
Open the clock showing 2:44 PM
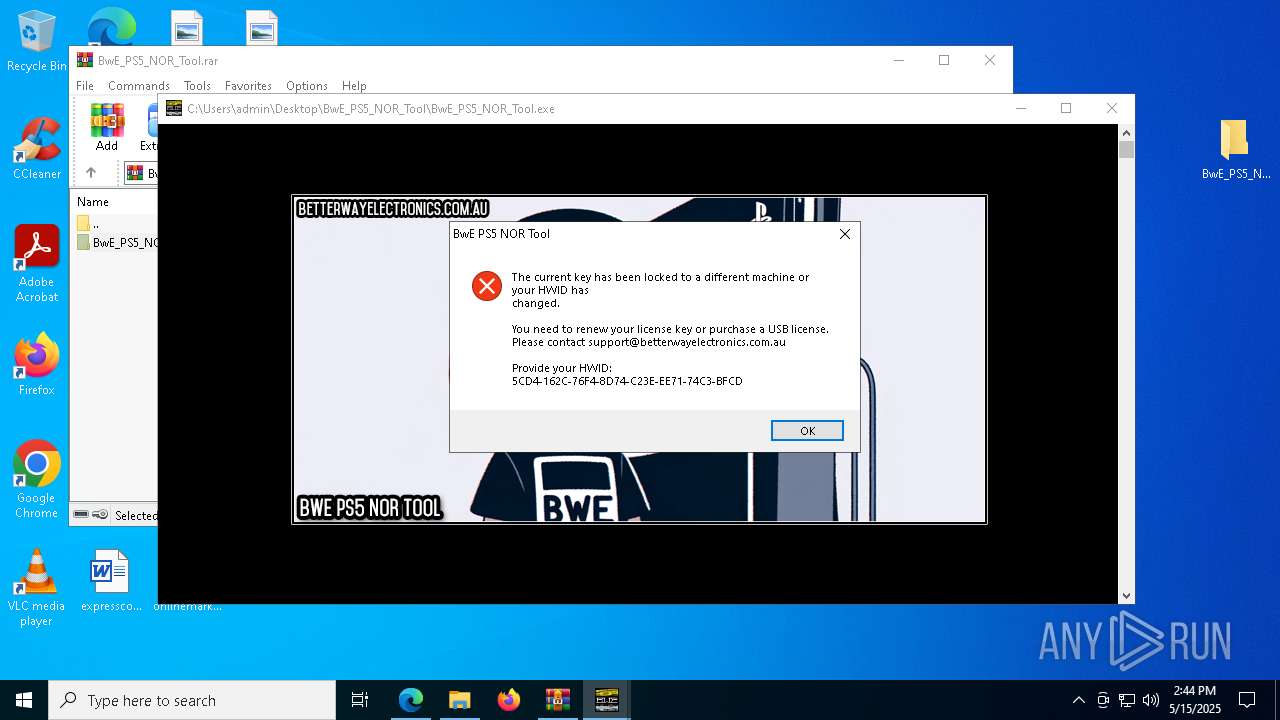[1195, 700]
